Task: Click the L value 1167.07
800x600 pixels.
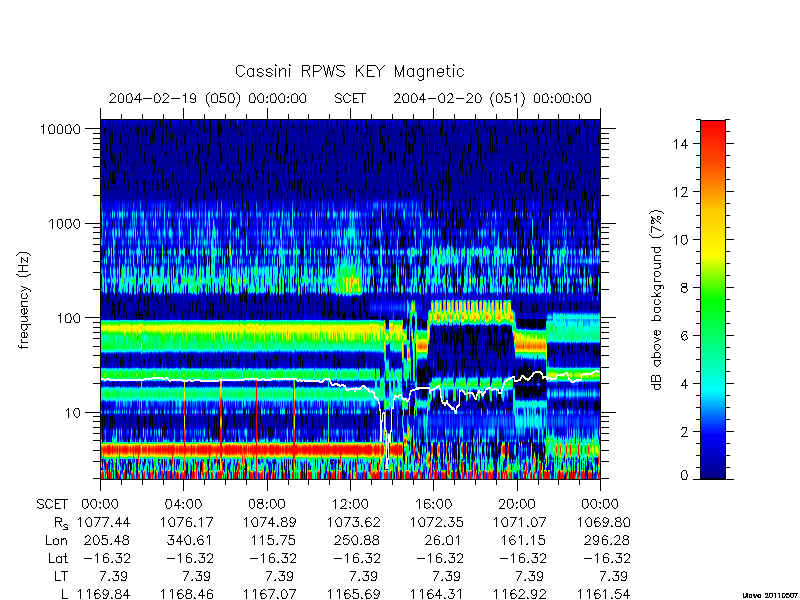Action: point(270,594)
